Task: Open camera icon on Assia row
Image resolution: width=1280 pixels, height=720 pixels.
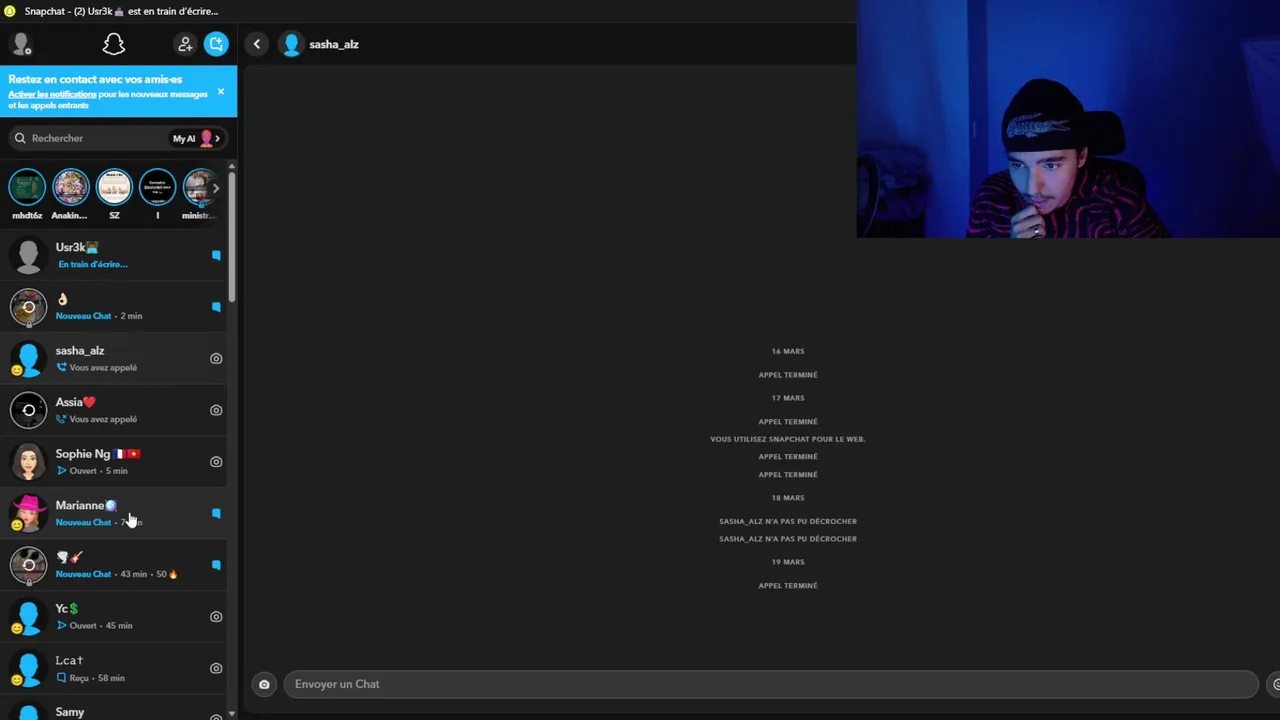Action: click(x=216, y=410)
